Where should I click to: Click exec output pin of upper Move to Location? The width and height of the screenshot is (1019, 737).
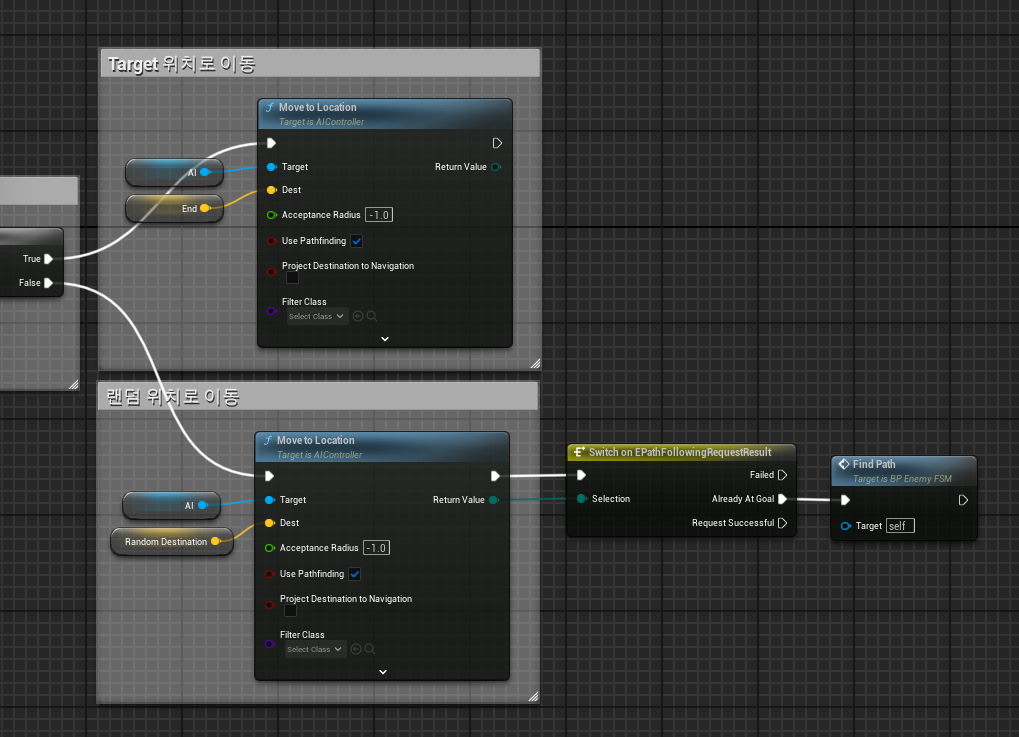click(x=497, y=143)
